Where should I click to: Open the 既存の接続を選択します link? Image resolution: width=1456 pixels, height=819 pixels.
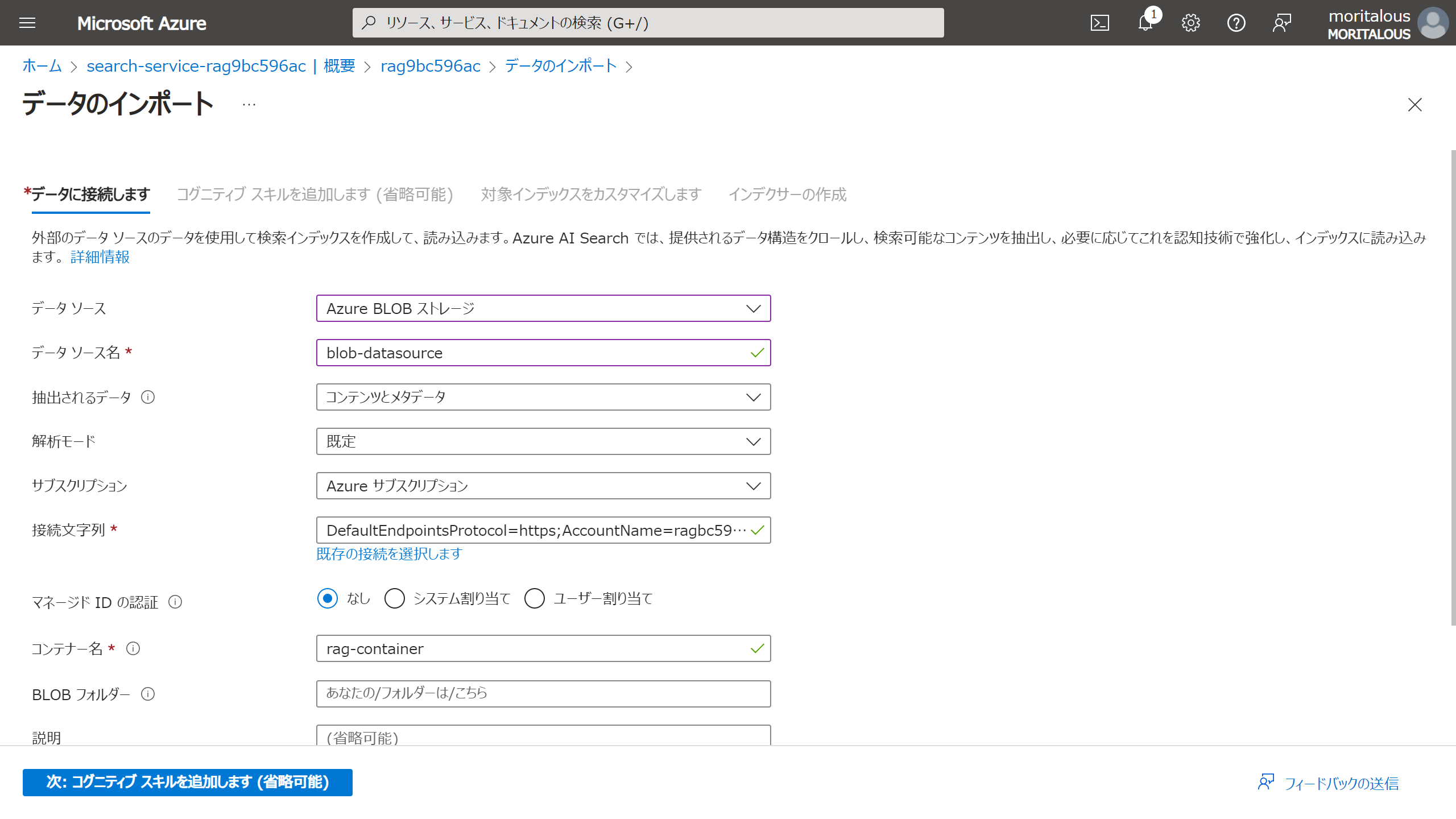[x=388, y=554]
